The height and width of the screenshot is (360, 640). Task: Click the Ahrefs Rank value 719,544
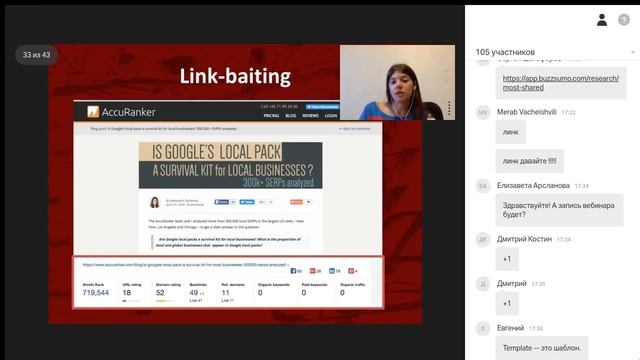96,293
